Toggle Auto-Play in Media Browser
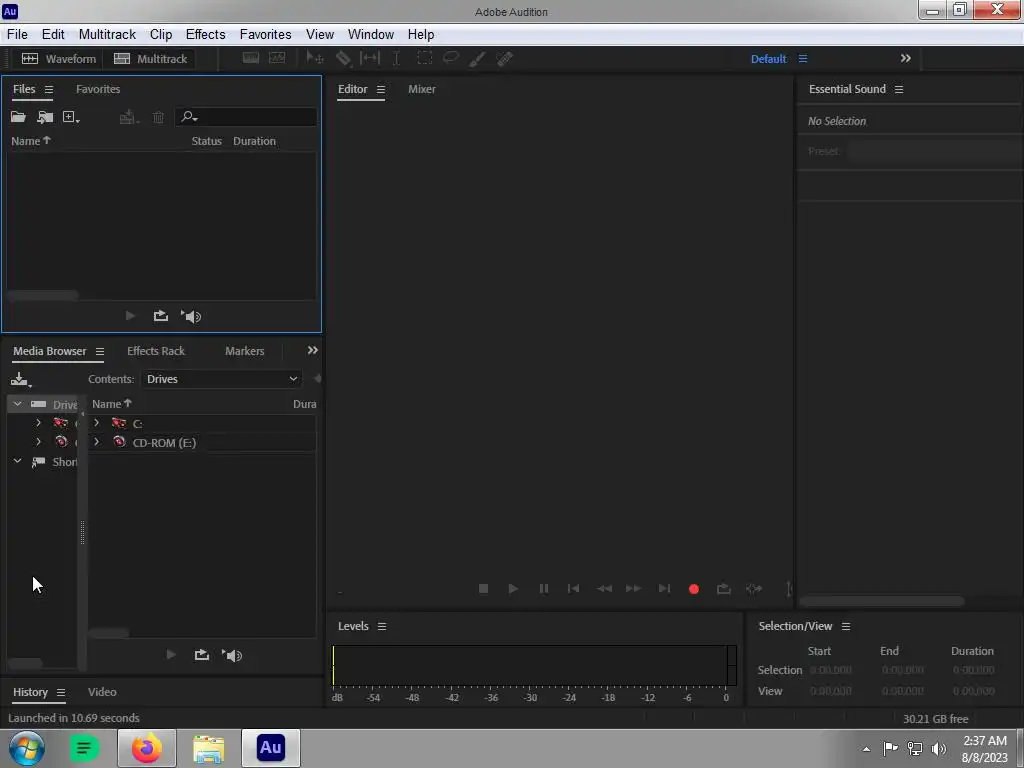Viewport: 1024px width, 768px height. pyautogui.click(x=232, y=655)
